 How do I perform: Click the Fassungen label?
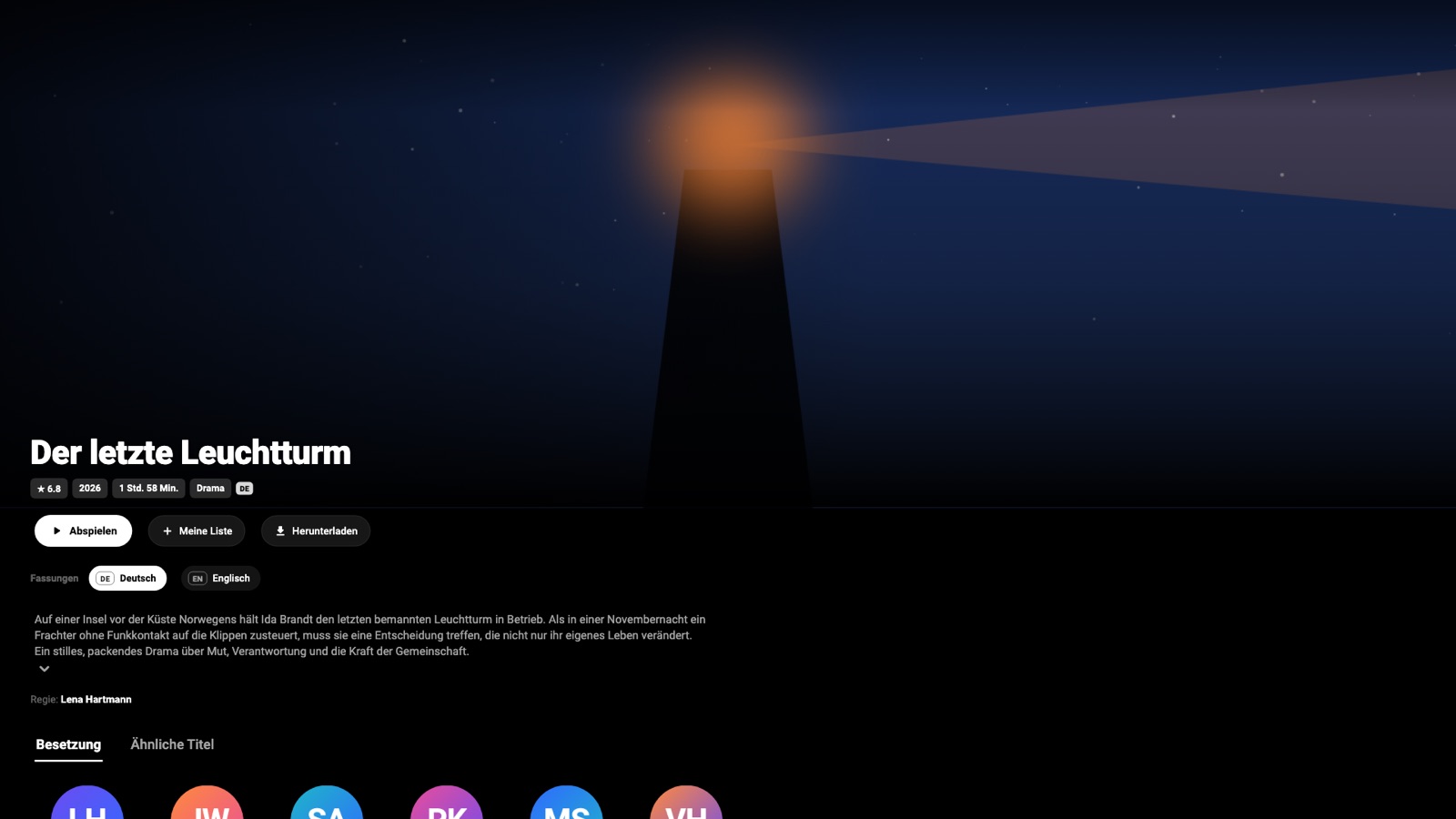click(55, 578)
